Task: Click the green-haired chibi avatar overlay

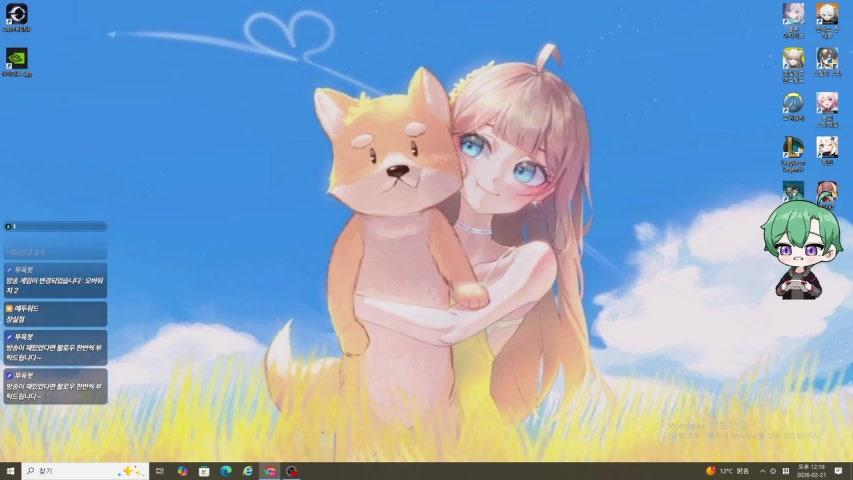Action: pos(802,248)
